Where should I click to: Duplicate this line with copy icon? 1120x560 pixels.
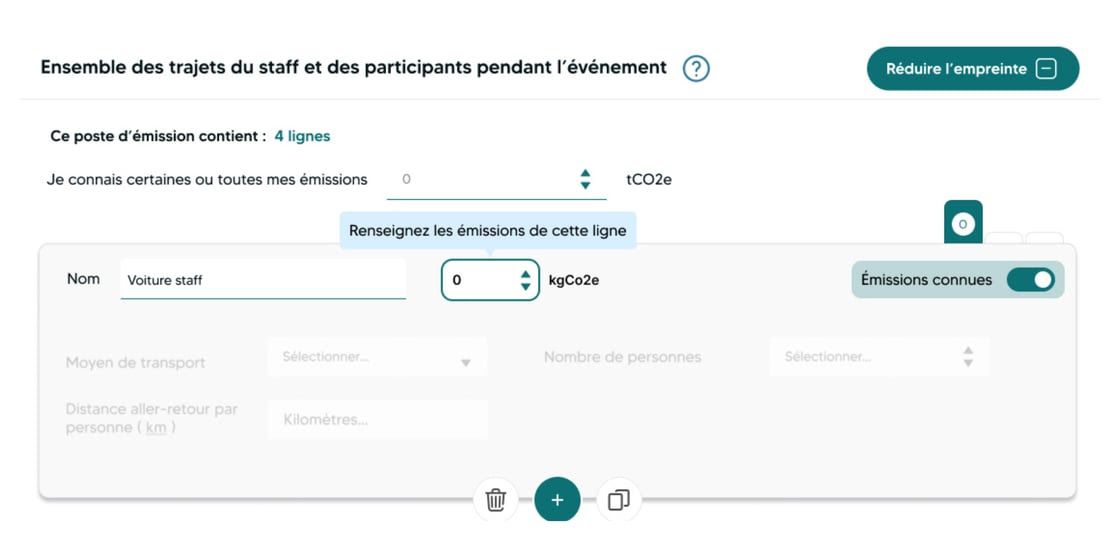click(x=619, y=500)
